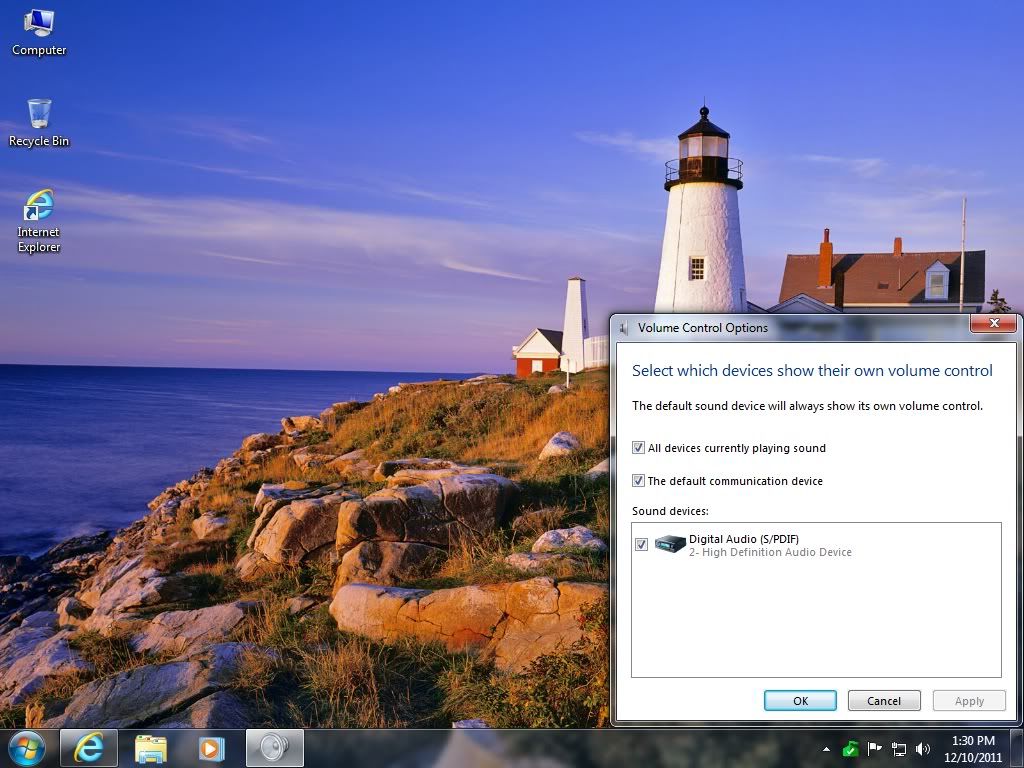Click the Volume Control Options title icon
This screenshot has height=768, width=1024.
coord(624,328)
